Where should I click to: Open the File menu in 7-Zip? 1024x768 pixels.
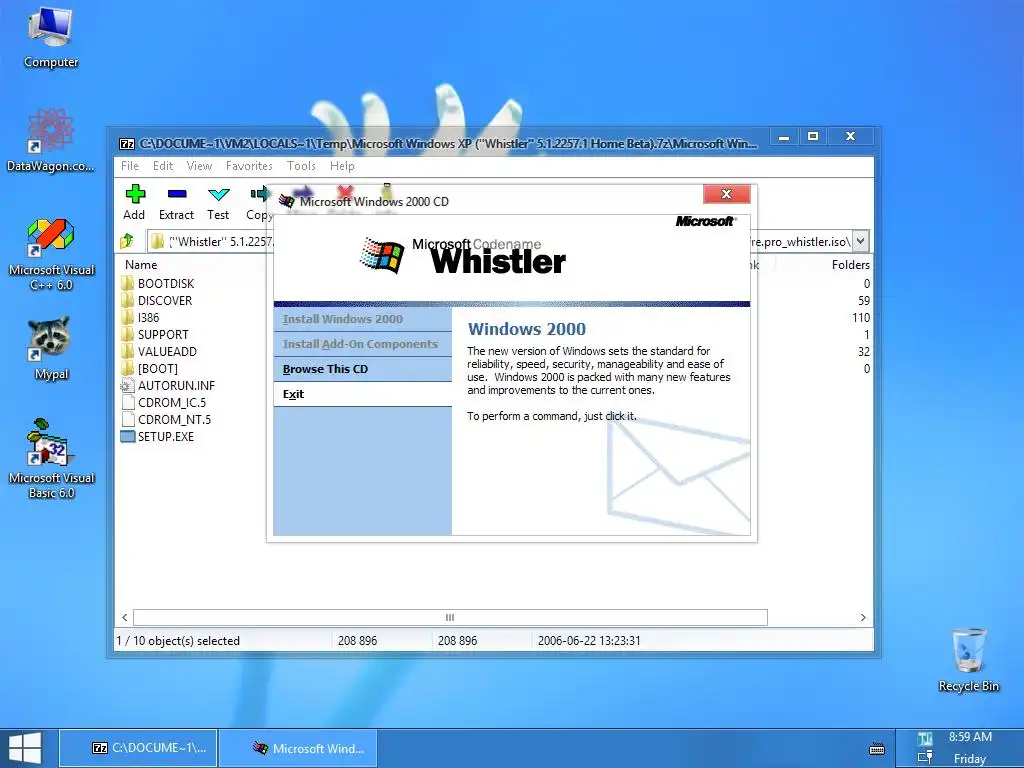pyautogui.click(x=130, y=166)
